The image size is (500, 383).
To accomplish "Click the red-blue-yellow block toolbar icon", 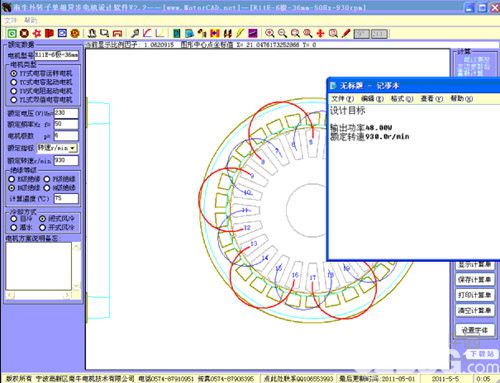I will click(x=215, y=33).
